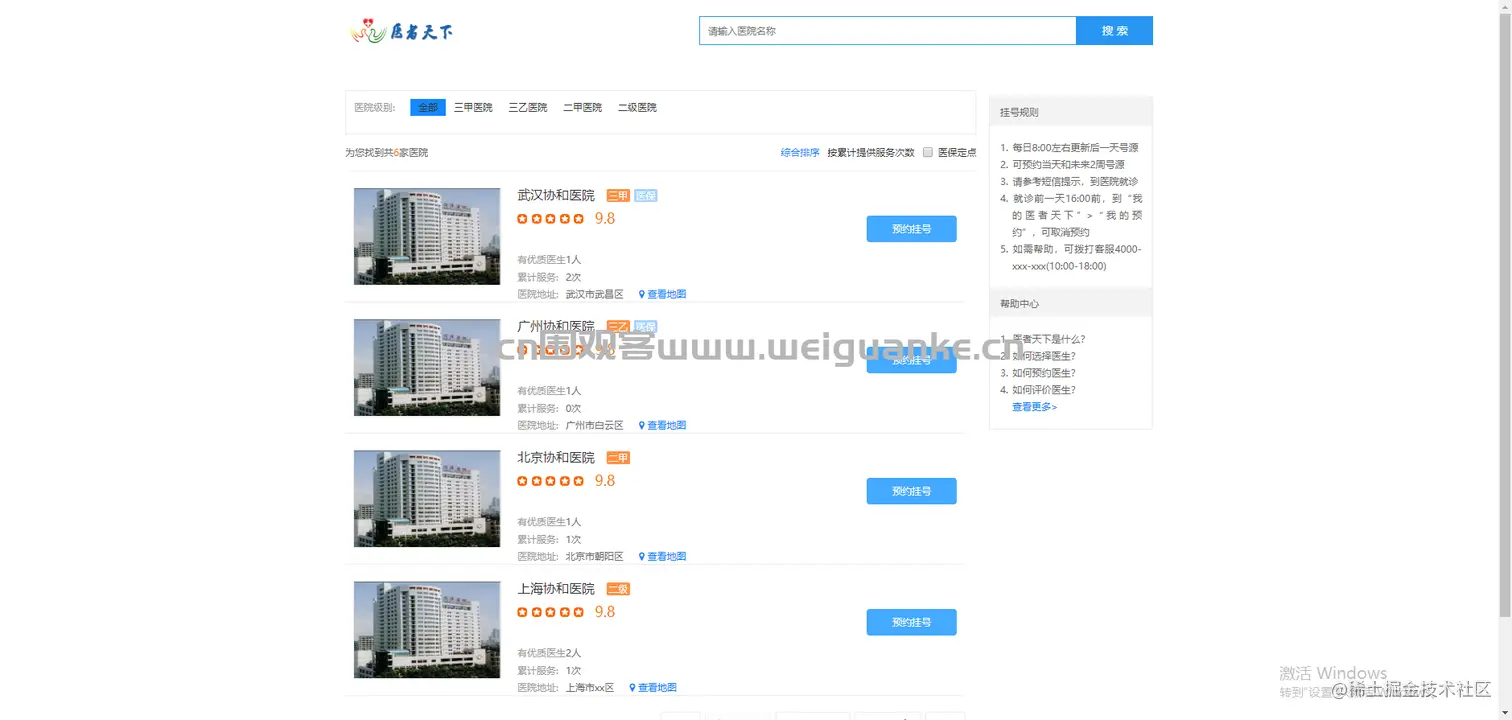Select the 全部 hospital level filter

pyautogui.click(x=428, y=107)
